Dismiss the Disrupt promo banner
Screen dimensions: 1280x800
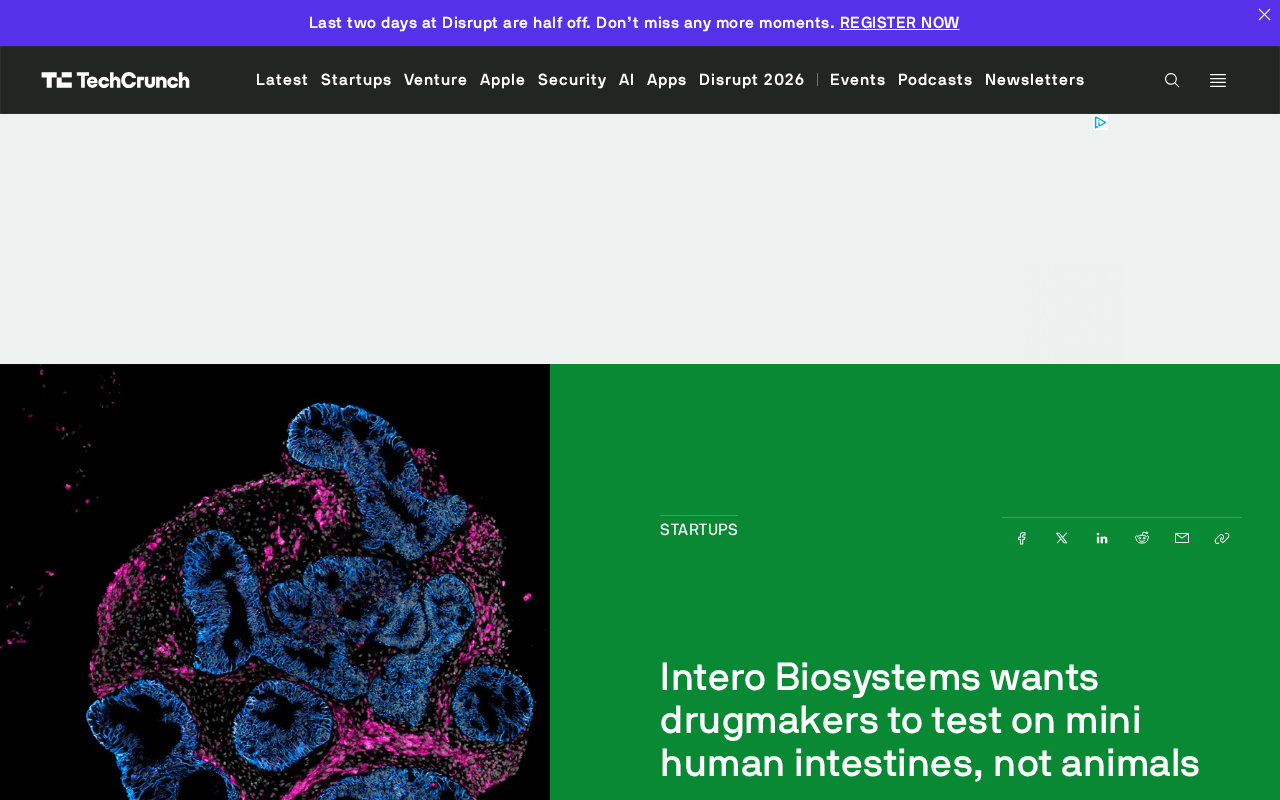coord(1264,14)
